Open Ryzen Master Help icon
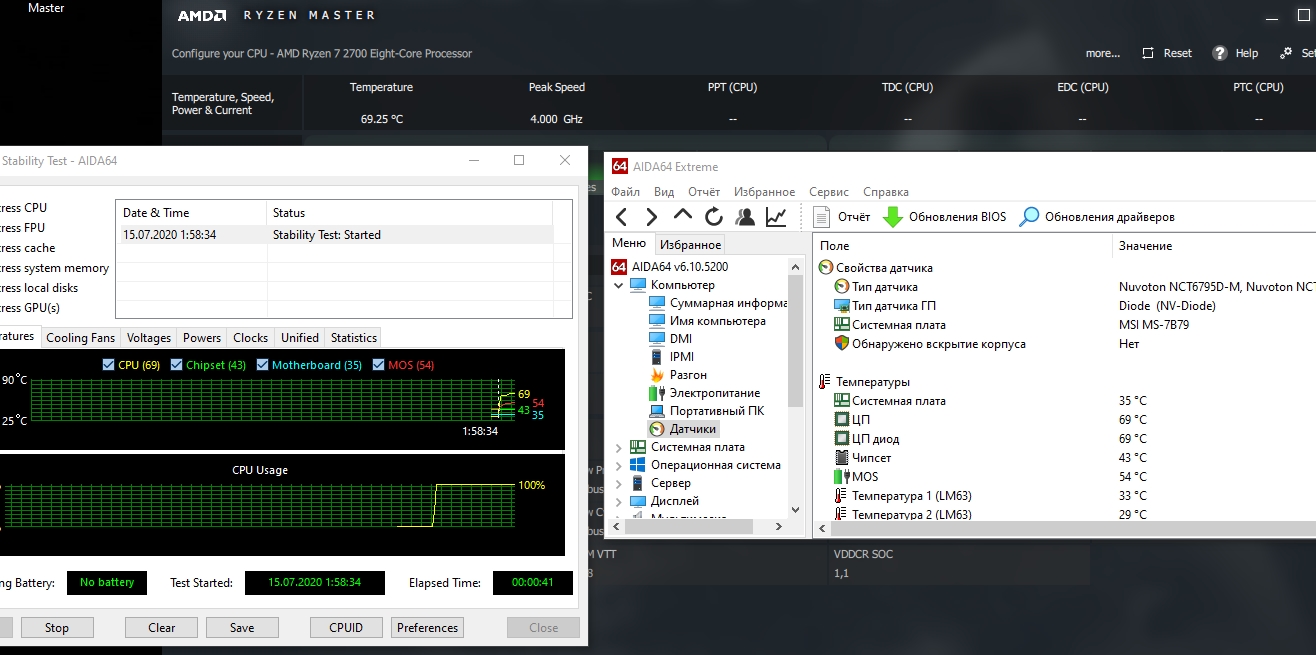The image size is (1316, 655). 1220,53
